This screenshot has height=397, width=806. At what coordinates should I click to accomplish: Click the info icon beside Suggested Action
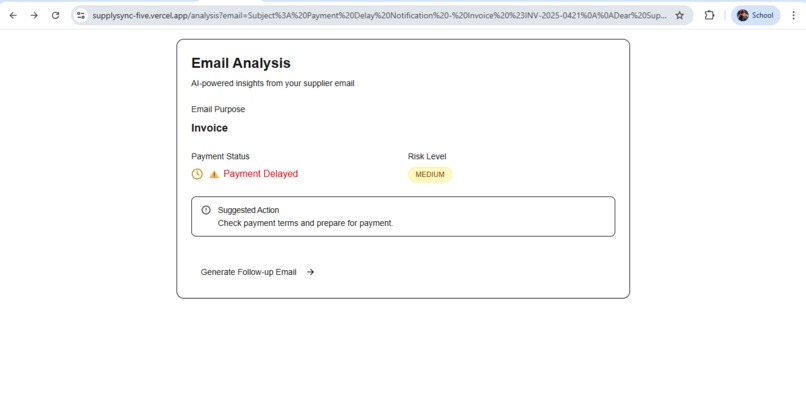coord(206,210)
